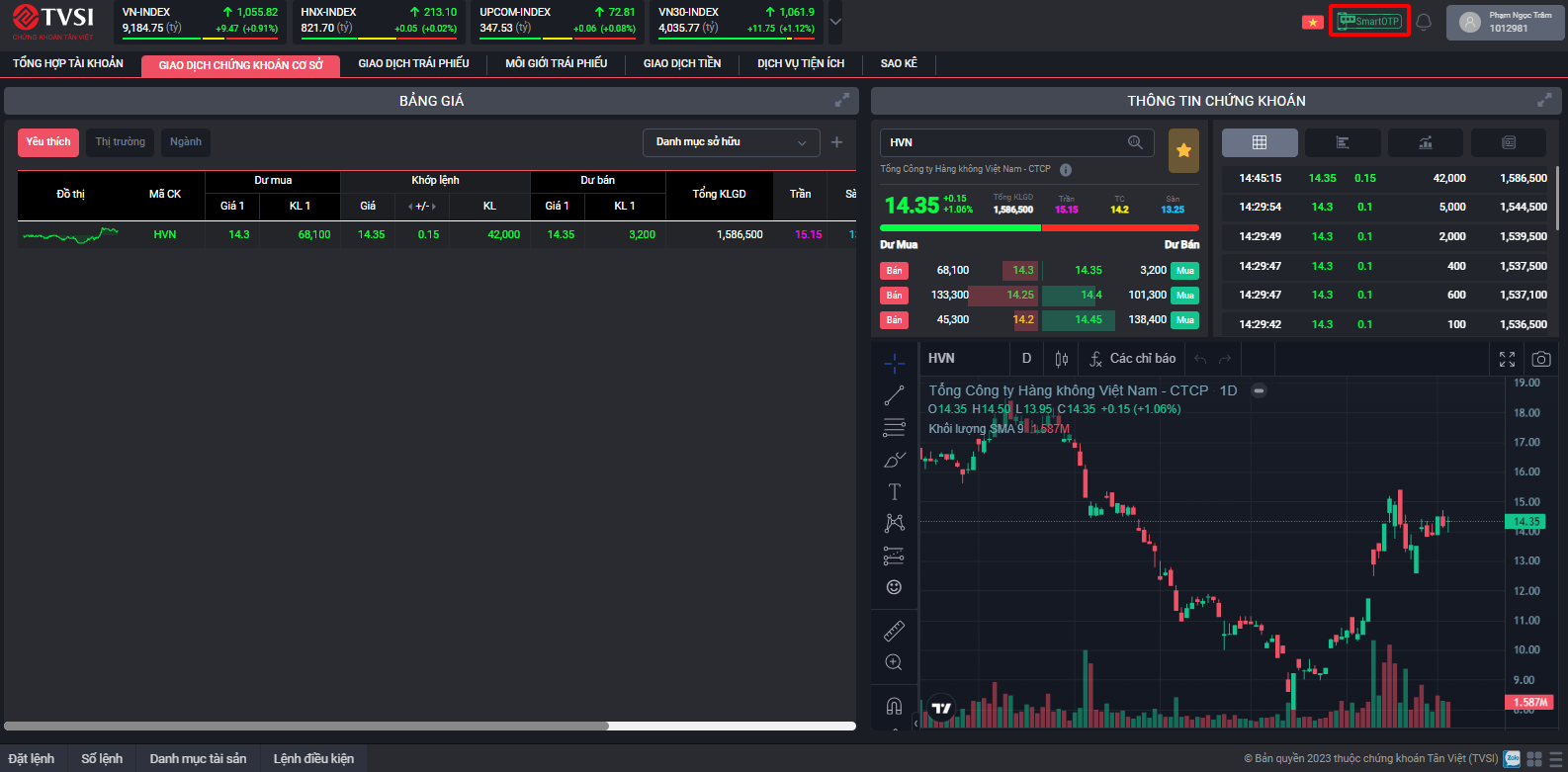Open the Danh mục sở hữu dropdown

coord(731,142)
